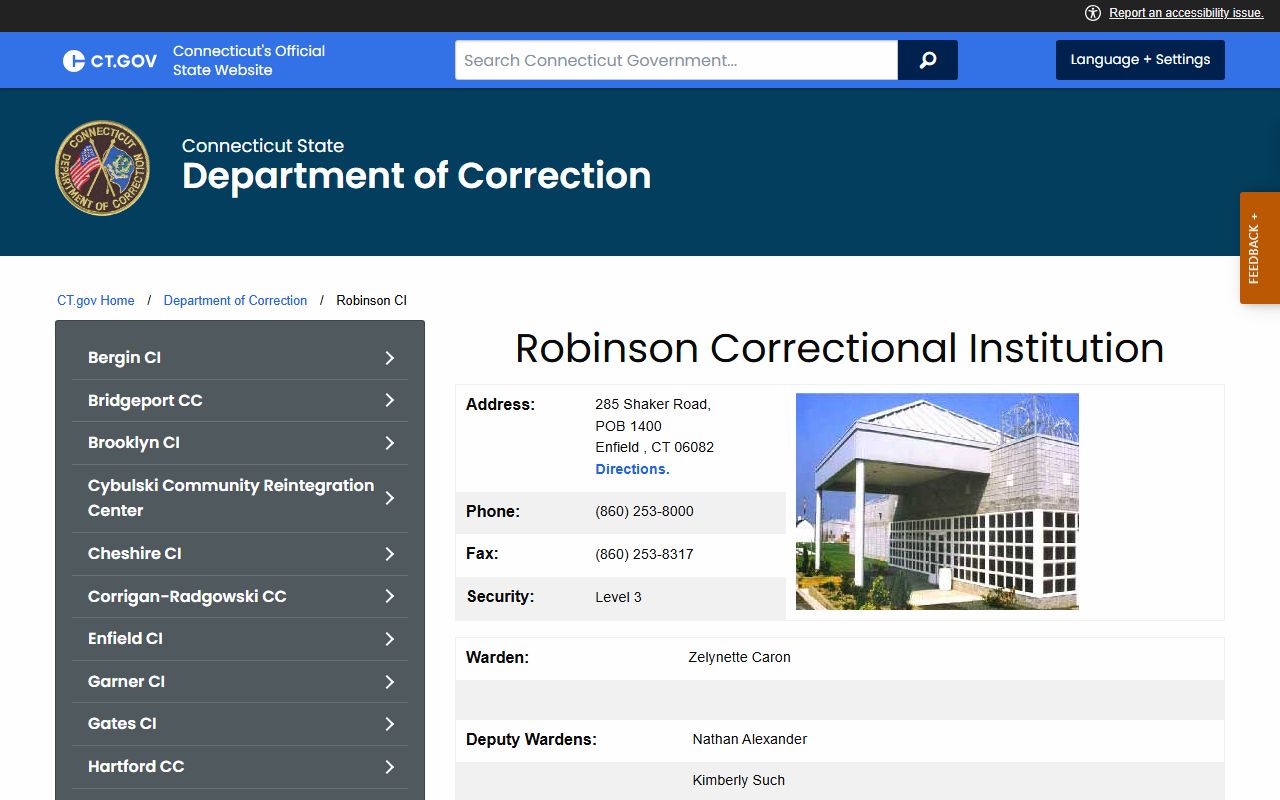
Task: Select fax number (860) 253-8317
Action: [644, 554]
